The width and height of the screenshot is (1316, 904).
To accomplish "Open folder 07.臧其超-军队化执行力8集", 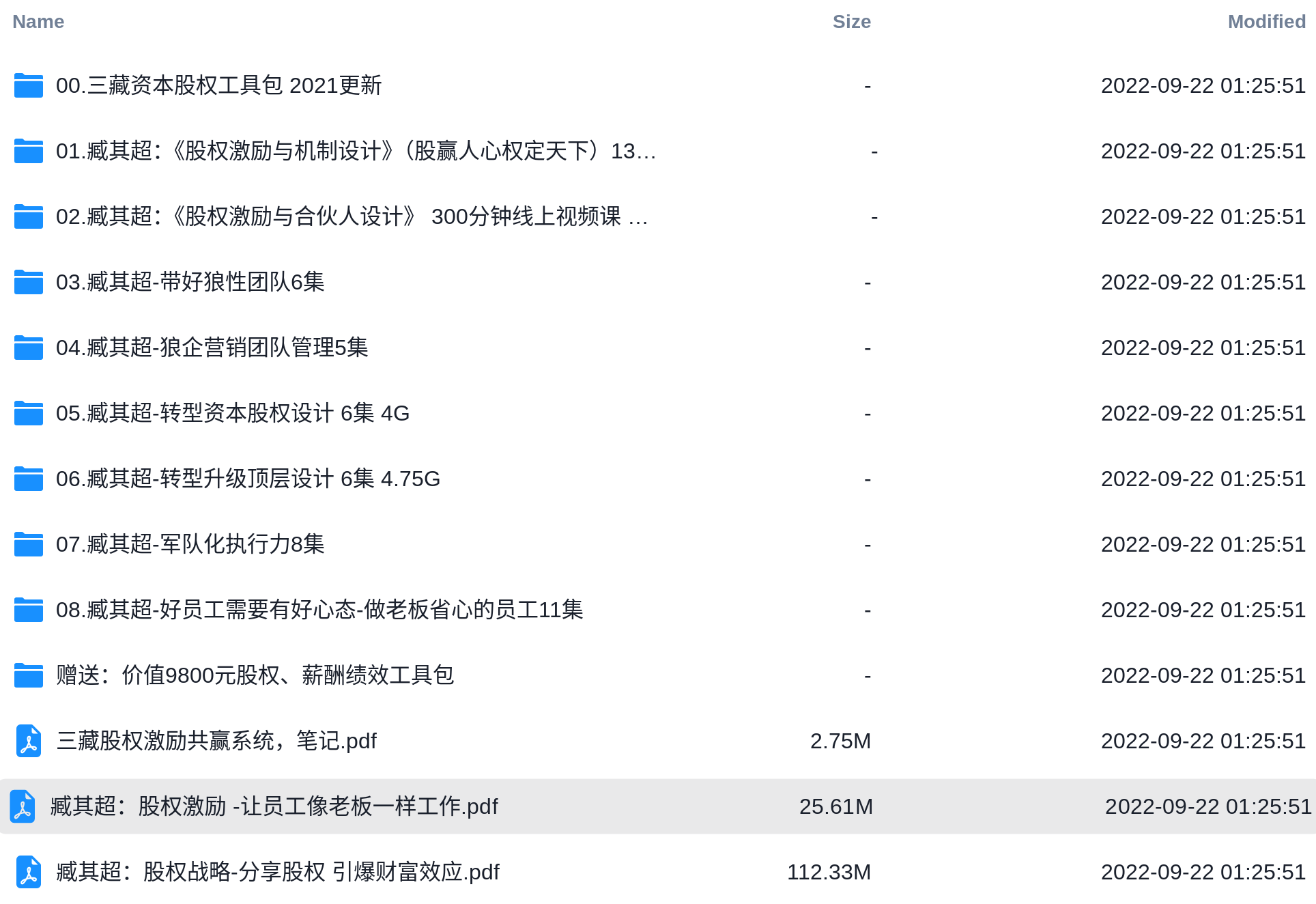I will point(190,544).
